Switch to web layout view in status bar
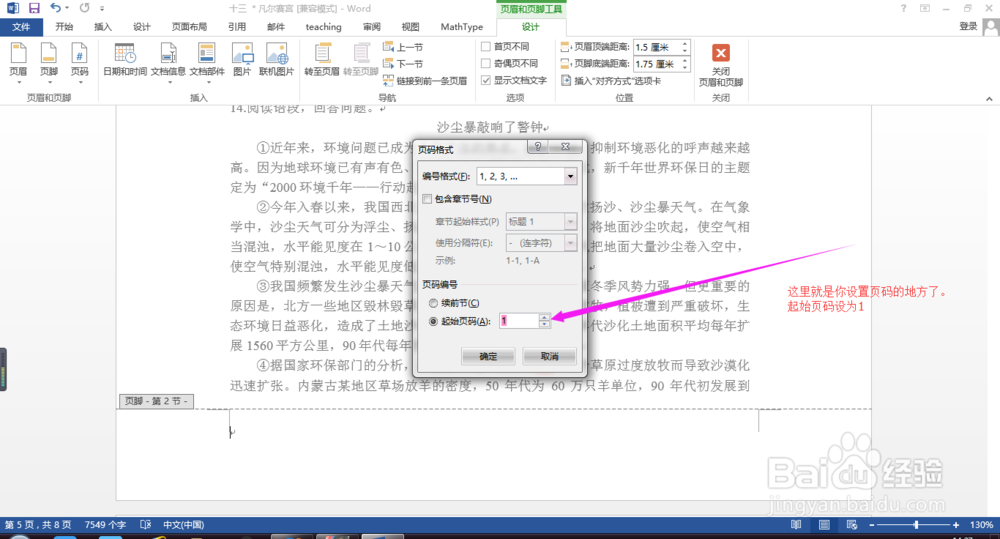 pos(851,525)
